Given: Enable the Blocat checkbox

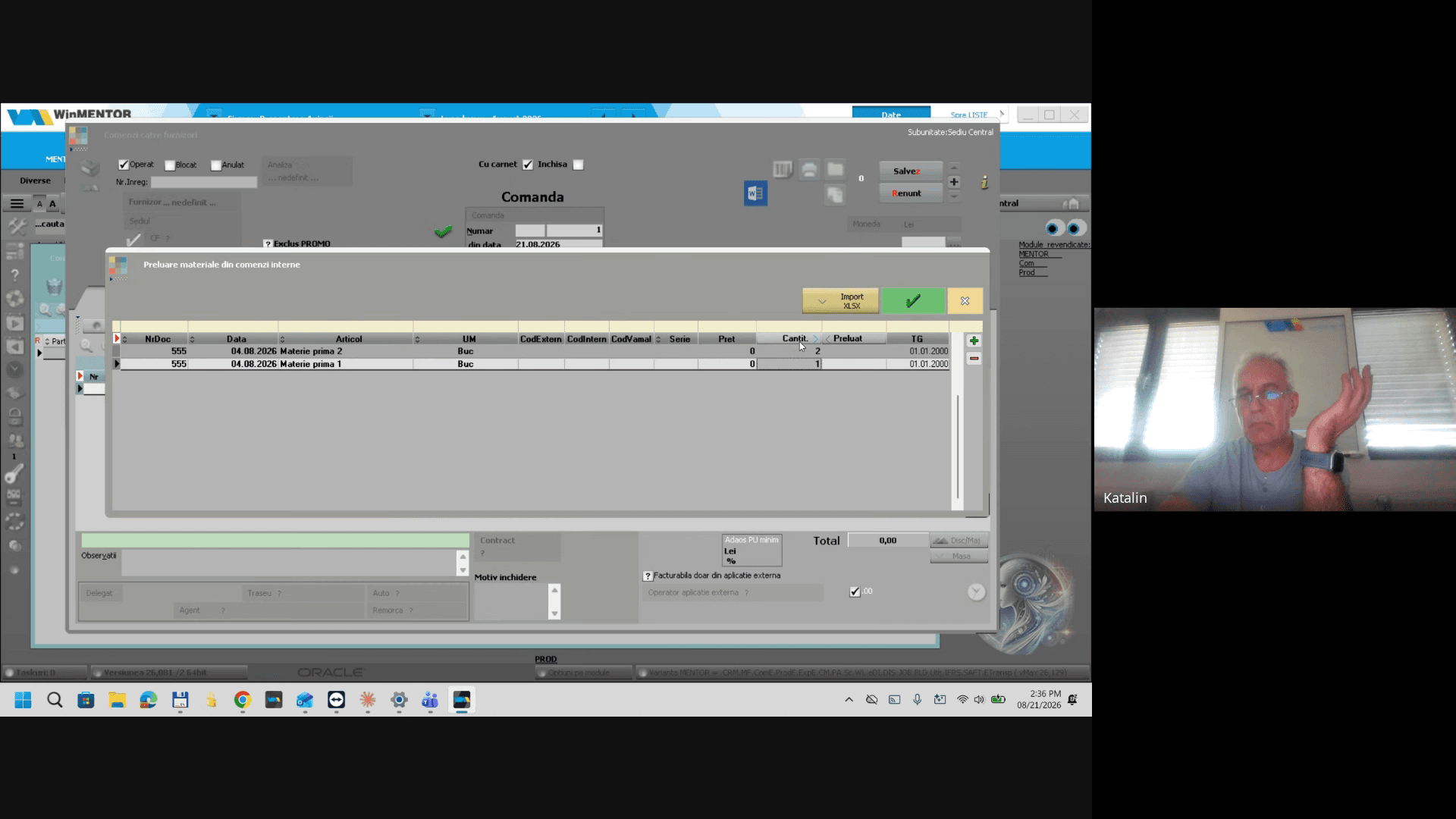Looking at the screenshot, I should 170,165.
